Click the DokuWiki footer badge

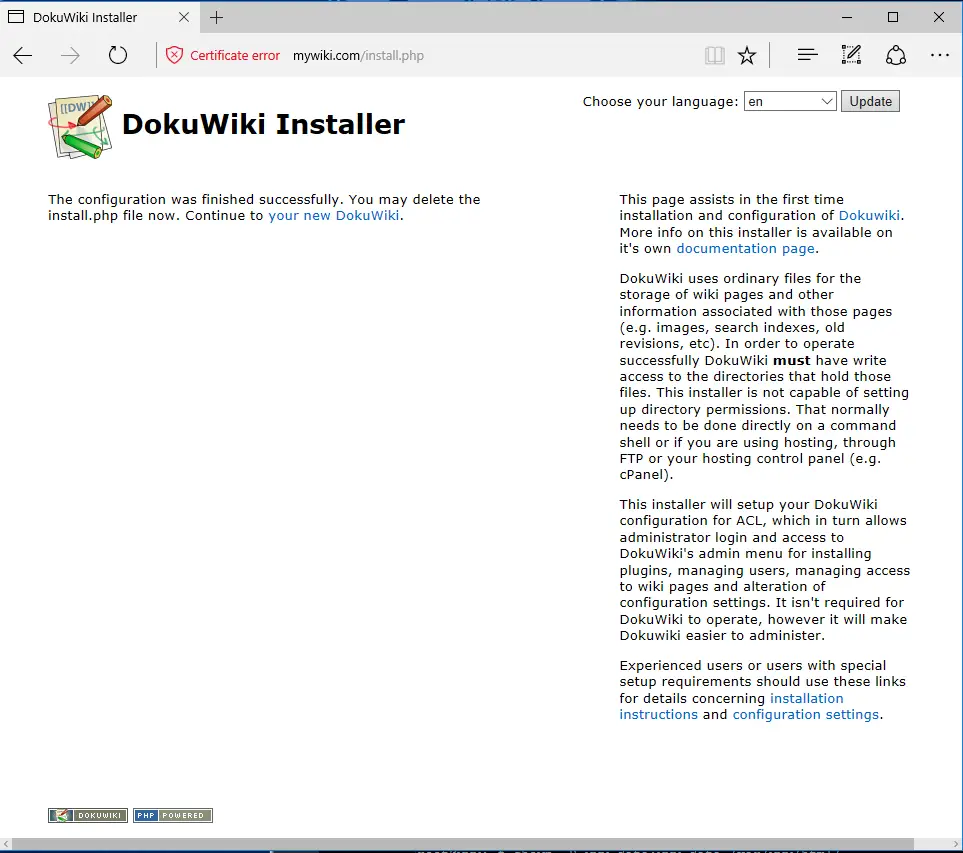click(x=88, y=815)
